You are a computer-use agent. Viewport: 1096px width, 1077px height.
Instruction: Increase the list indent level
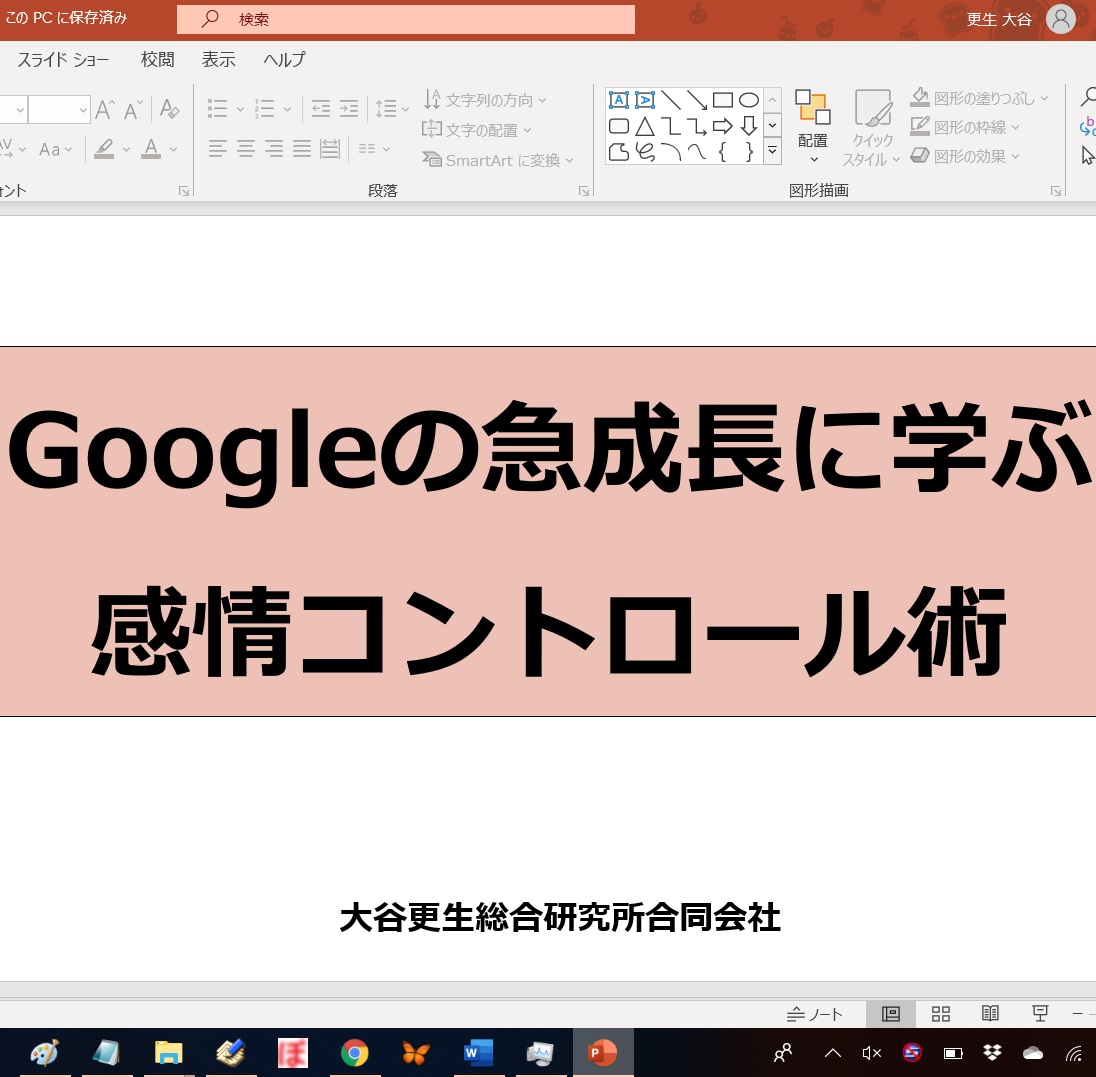[348, 108]
